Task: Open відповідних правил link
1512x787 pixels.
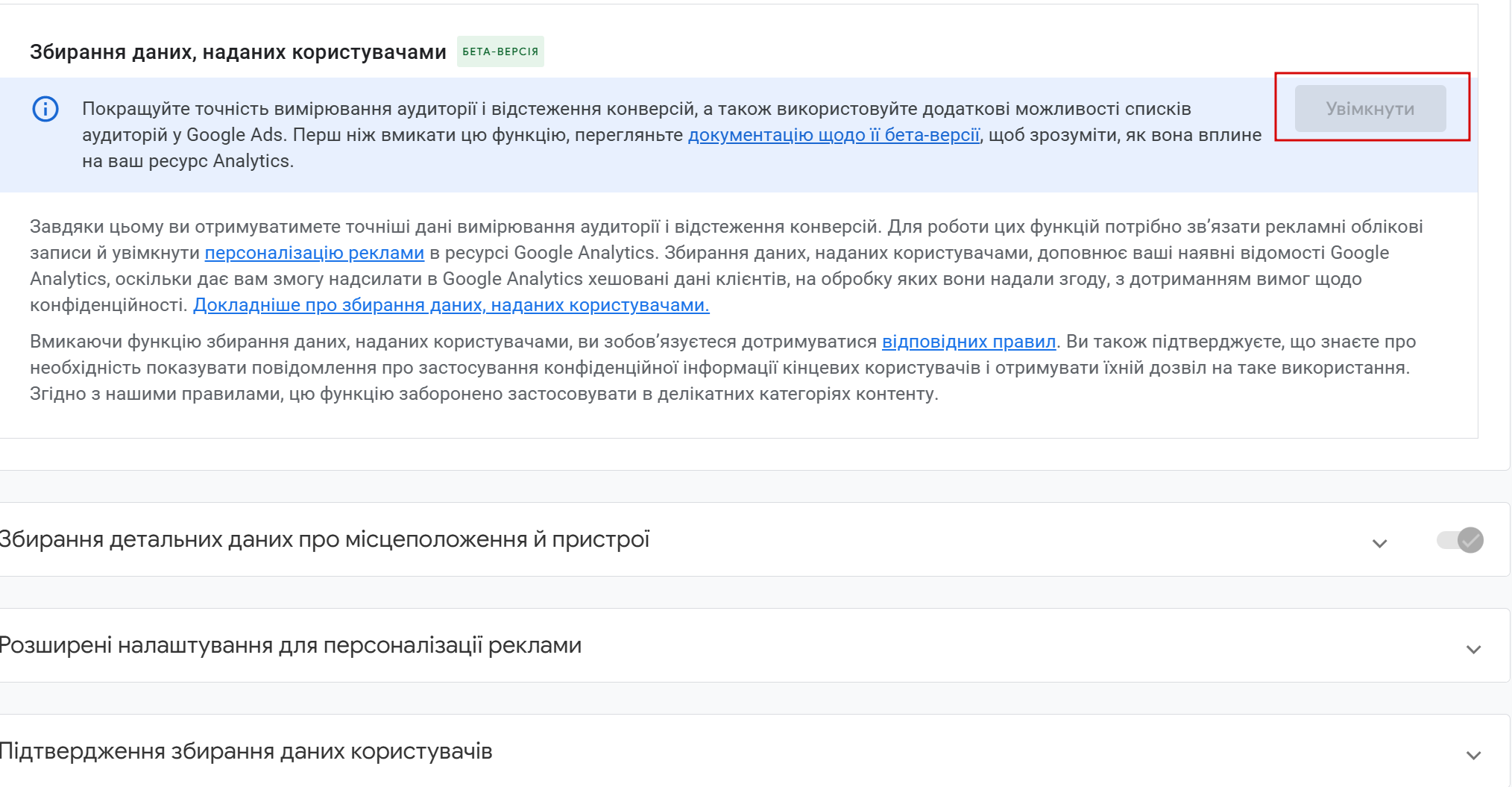Action: [x=969, y=342]
